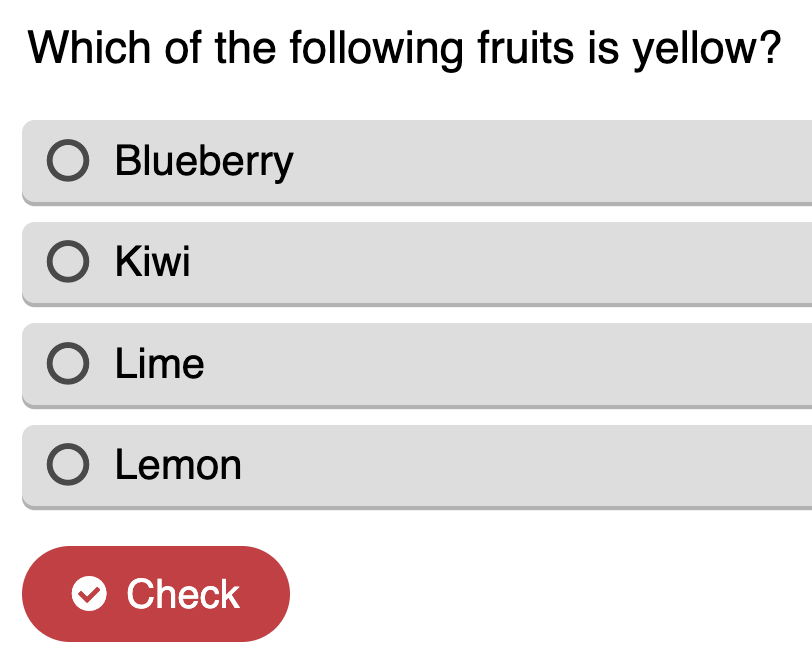Click the white checkmark icon inside Check button
812x654 pixels.
89,593
